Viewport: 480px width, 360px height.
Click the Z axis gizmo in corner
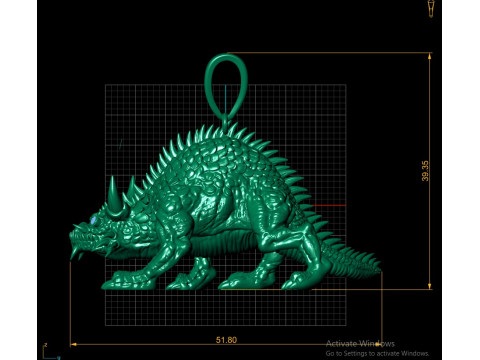(51, 352)
